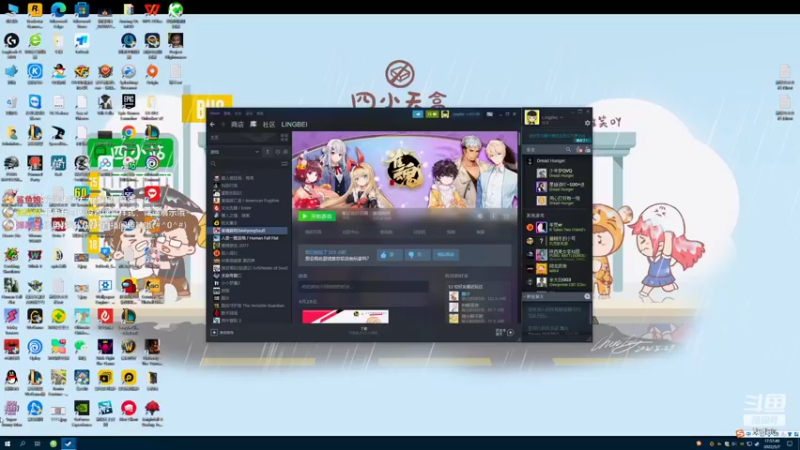The image size is (800, 450).
Task: Select American Fugitive in library list
Action: (250, 201)
